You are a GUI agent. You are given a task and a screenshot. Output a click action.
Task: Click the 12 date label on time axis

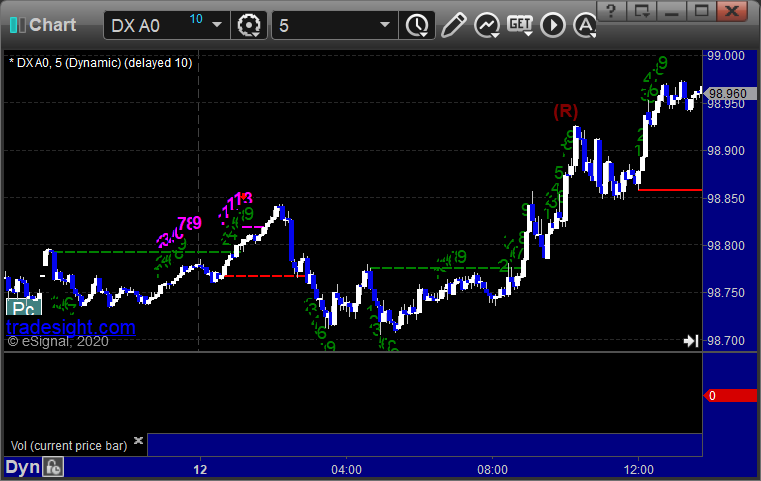coord(200,470)
